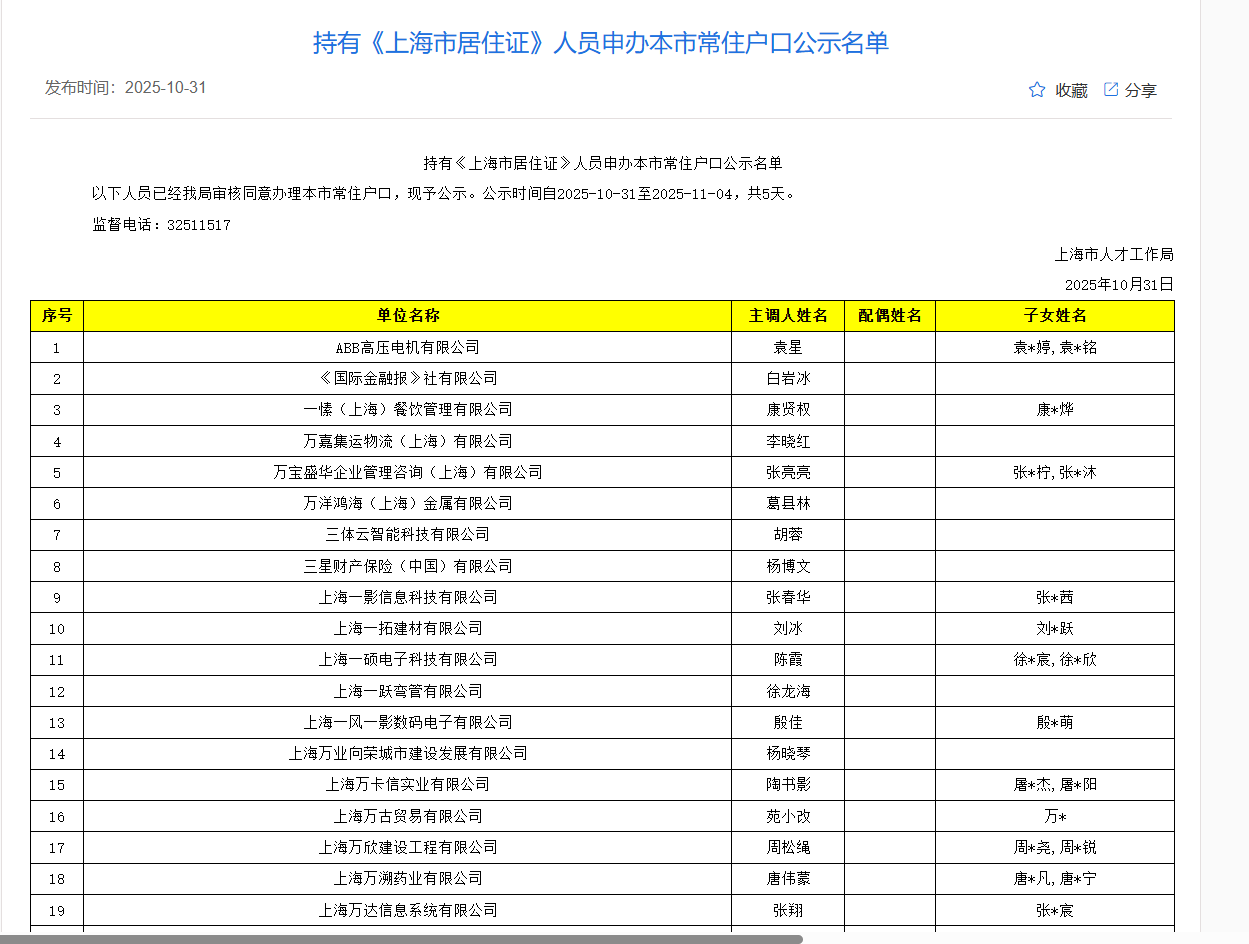This screenshot has width=1249, height=944.
Task: Click the row number 10 cell
Action: pyautogui.click(x=57, y=629)
